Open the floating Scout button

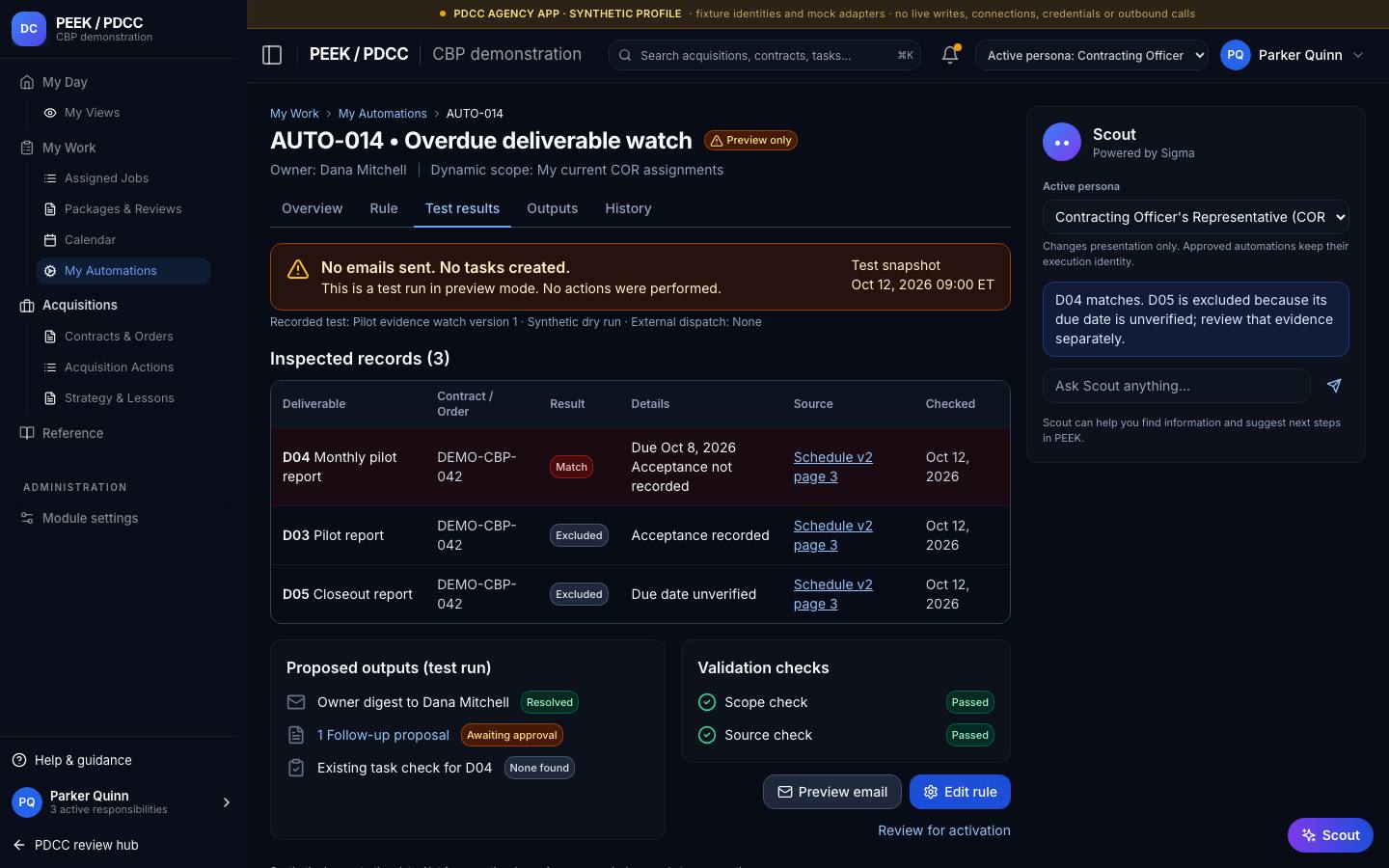click(1330, 835)
